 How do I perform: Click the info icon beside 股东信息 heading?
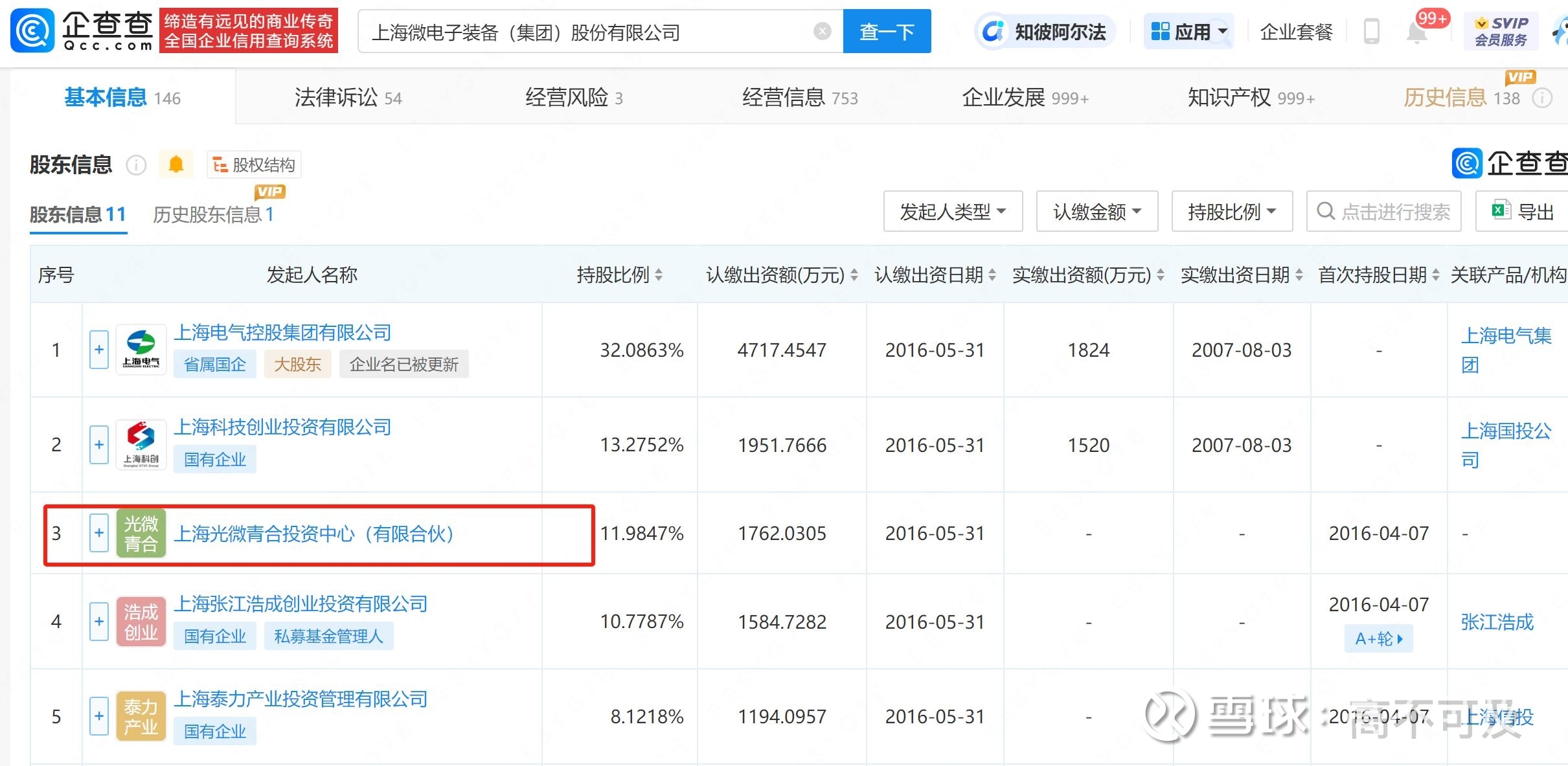(x=136, y=165)
